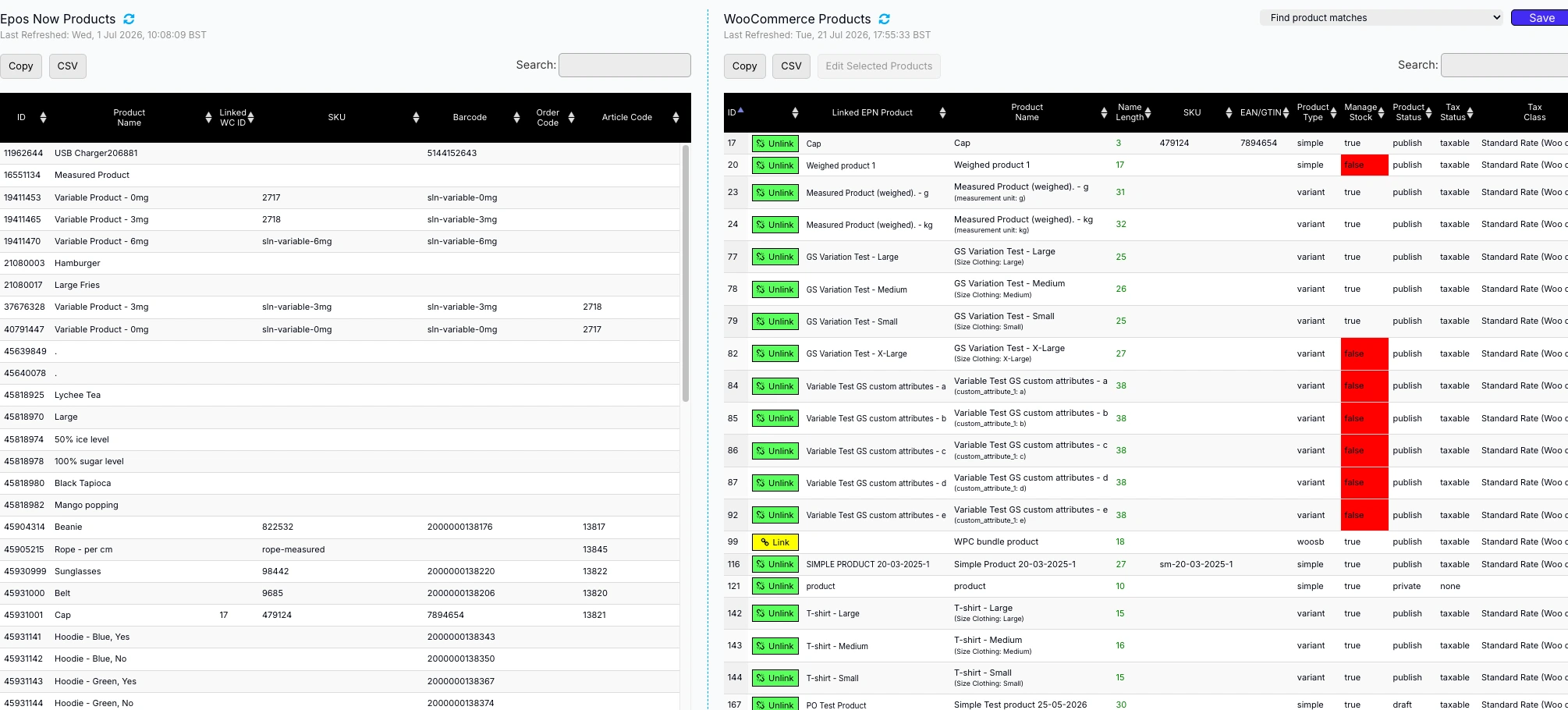Screen dimensions: 1568x710
Task: Select Black Tapioca row
Action: pyautogui.click(x=340, y=483)
